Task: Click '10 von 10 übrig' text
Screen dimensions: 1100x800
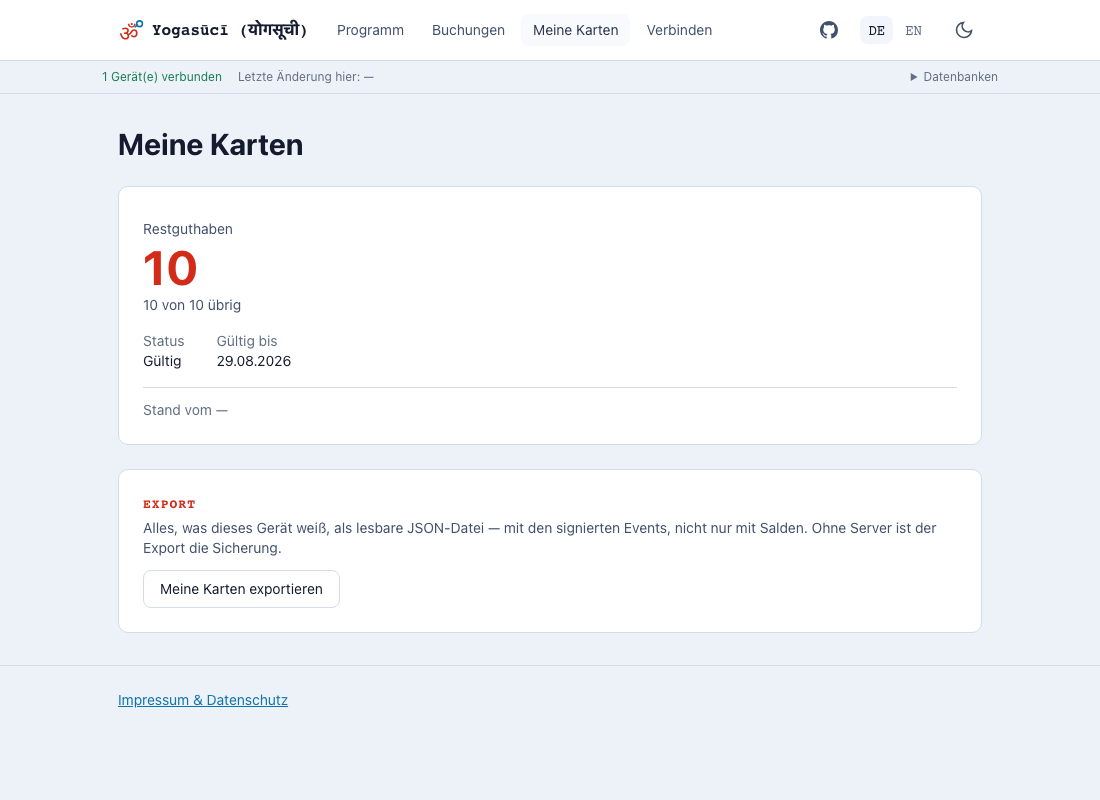Action: pyautogui.click(x=192, y=305)
